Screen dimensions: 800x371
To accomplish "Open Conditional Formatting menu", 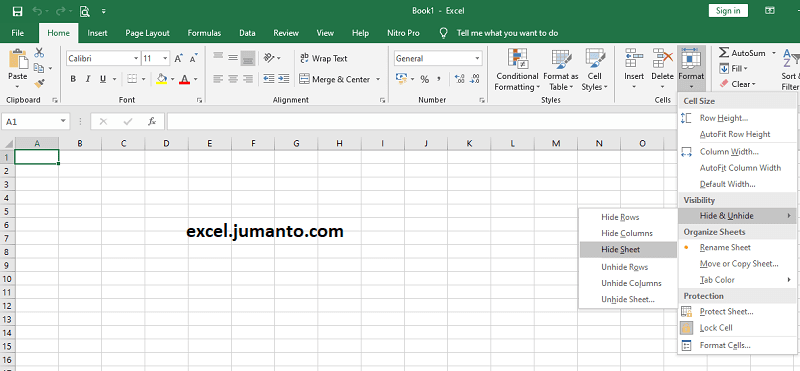I will (x=516, y=70).
